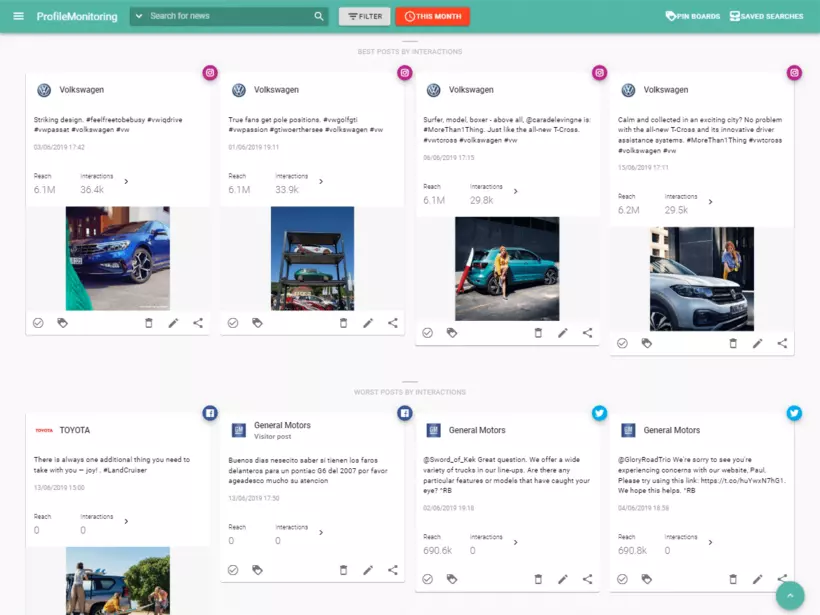820x615 pixels.
Task: Edit the 'Surfer, model, boxer' post
Action: (563, 333)
